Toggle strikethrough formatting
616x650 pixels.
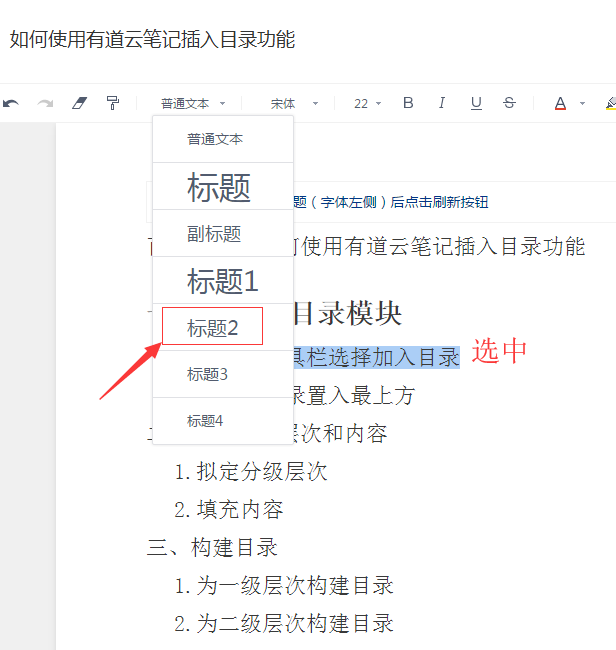509,103
